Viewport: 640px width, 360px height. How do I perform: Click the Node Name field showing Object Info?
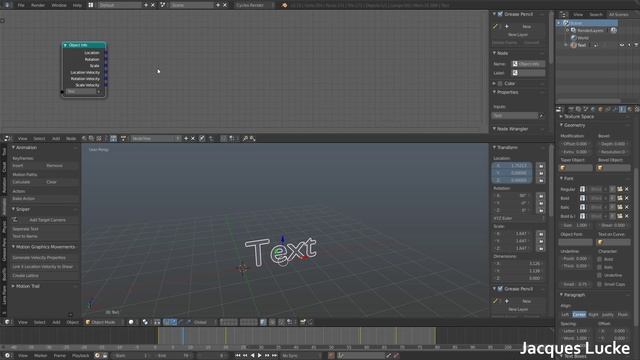click(x=528, y=64)
